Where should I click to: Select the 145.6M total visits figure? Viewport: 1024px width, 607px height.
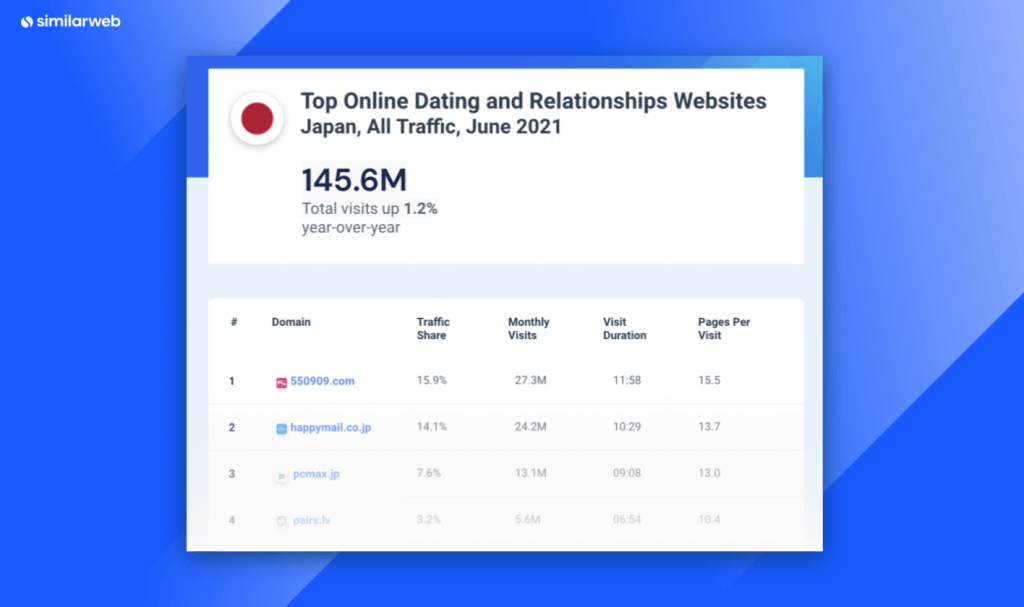[x=354, y=181]
